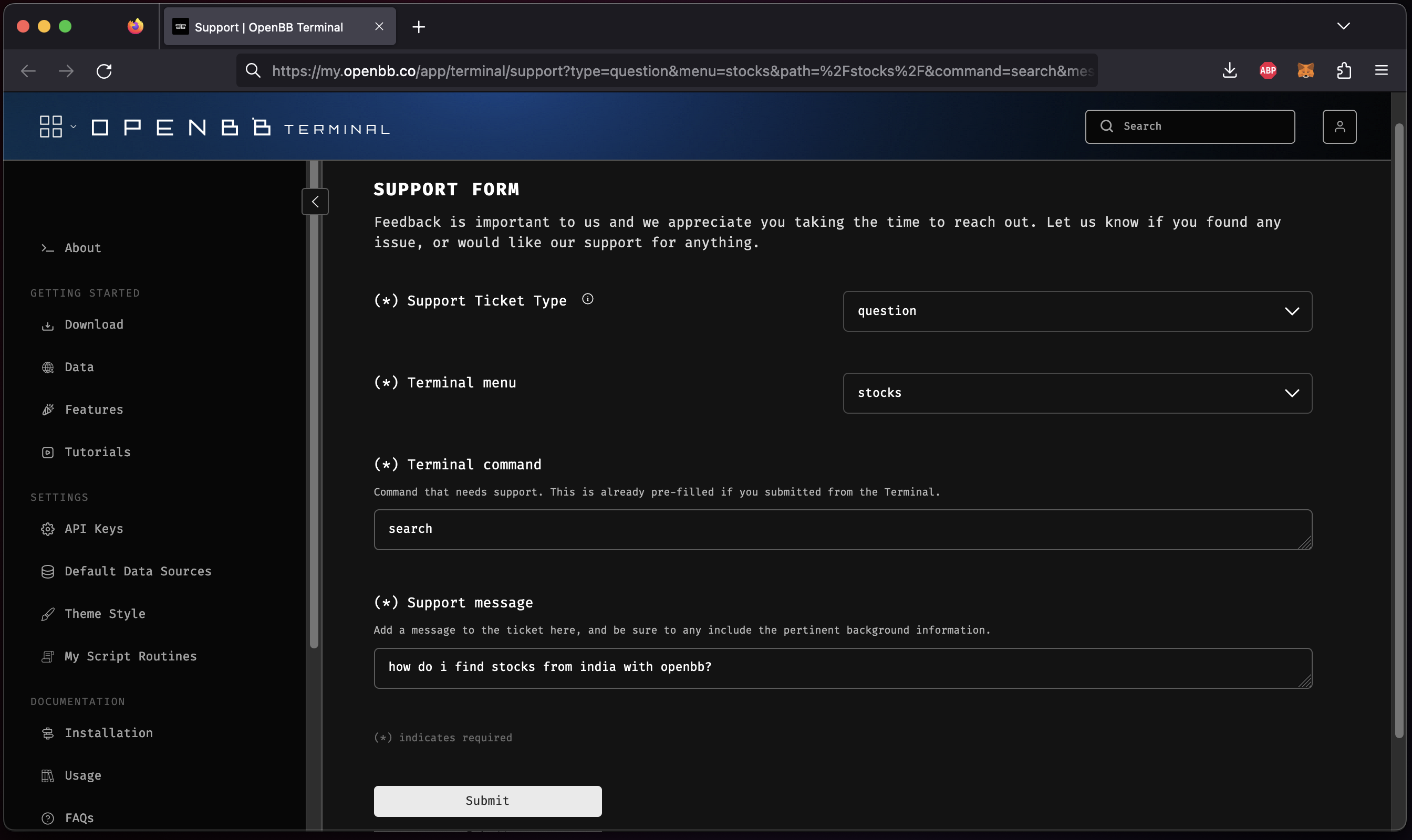The image size is (1412, 840).
Task: Open the Extensions puzzle icon
Action: (1344, 71)
